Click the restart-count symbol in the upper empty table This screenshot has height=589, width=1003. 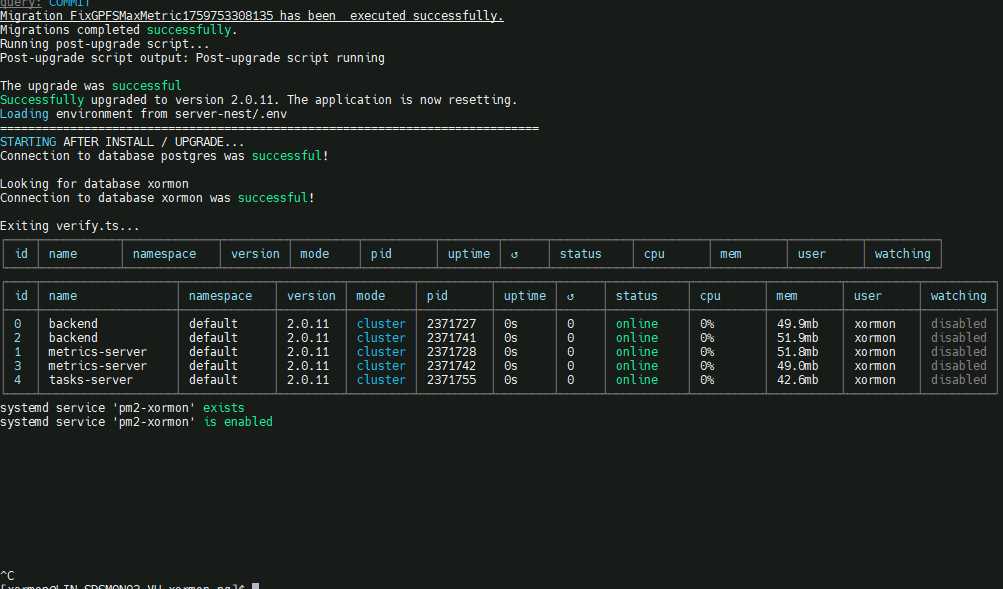(x=514, y=254)
